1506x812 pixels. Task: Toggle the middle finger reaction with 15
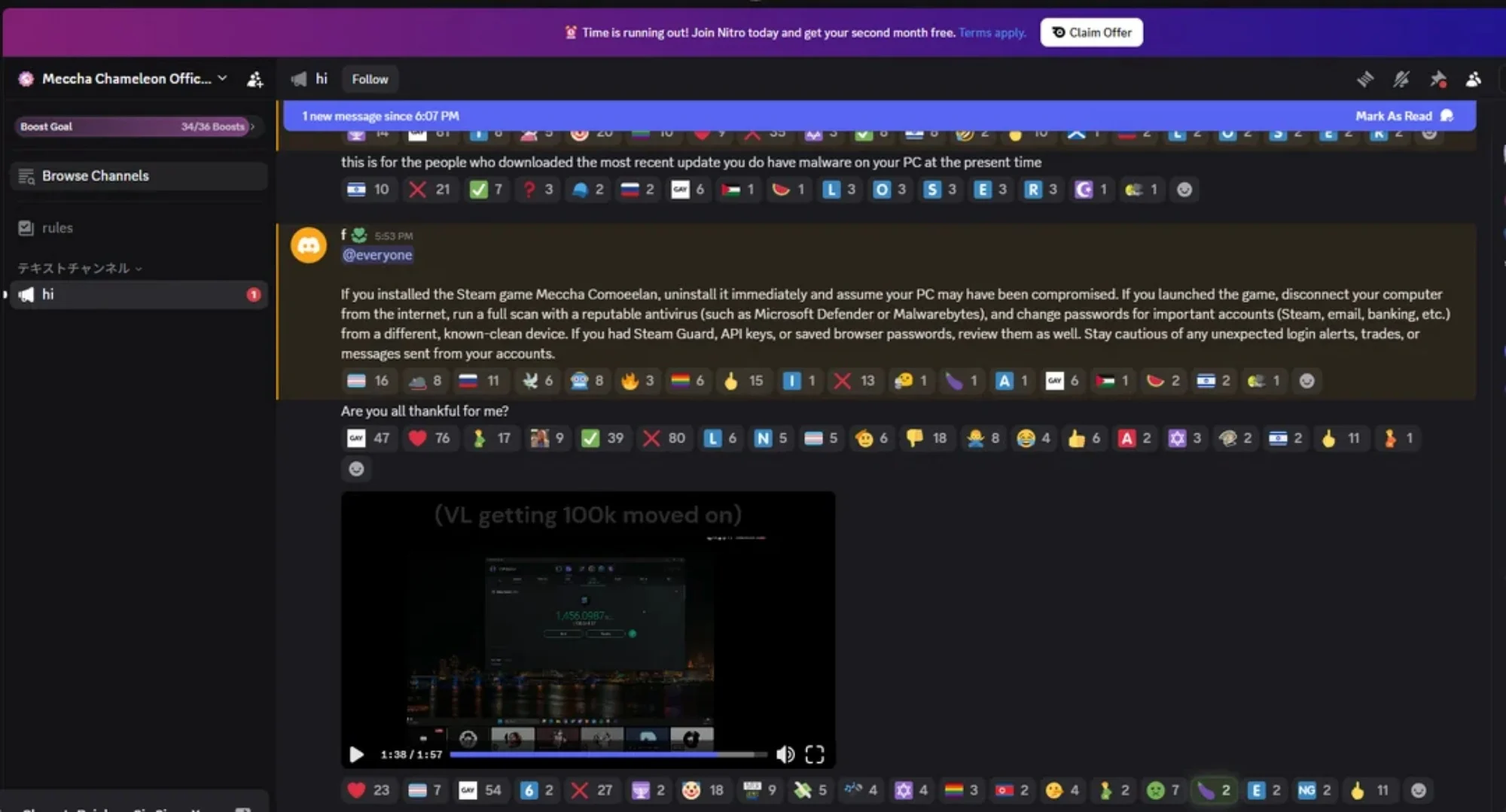(x=742, y=381)
